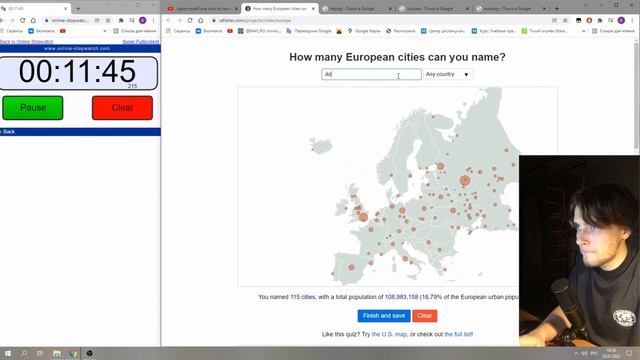640x360 pixels.
Task: Open the YouTube bookmark in stopwatch window
Action: [62, 31]
